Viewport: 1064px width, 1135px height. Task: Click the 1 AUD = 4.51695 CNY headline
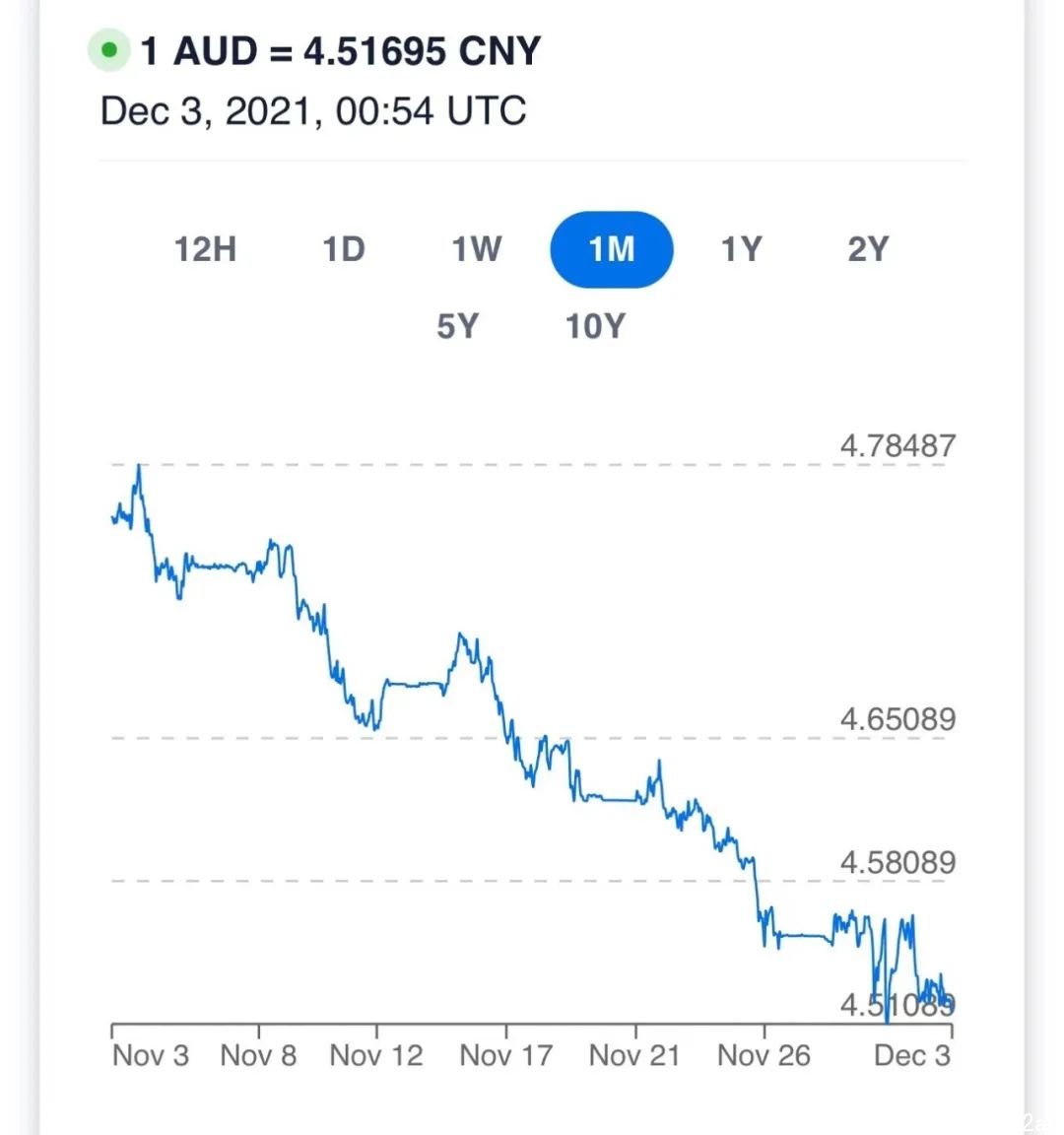340,50
